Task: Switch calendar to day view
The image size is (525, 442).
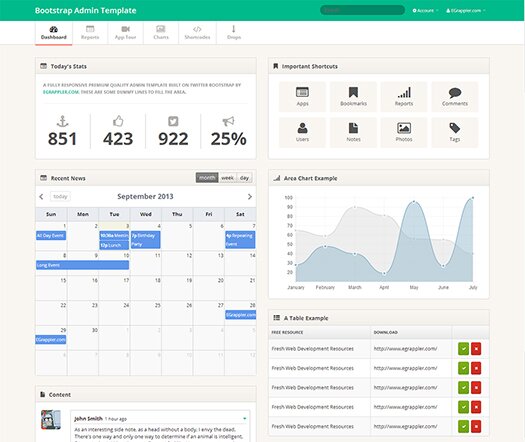Action: point(244,178)
